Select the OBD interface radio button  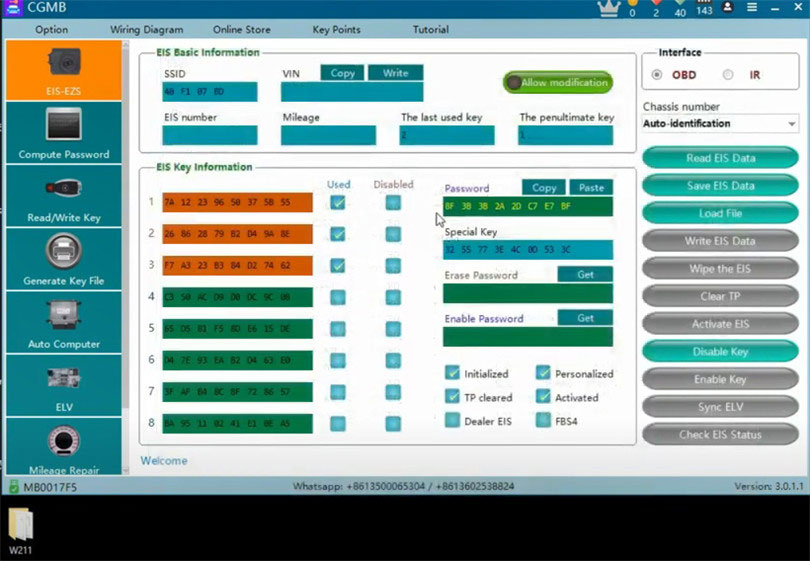point(657,75)
